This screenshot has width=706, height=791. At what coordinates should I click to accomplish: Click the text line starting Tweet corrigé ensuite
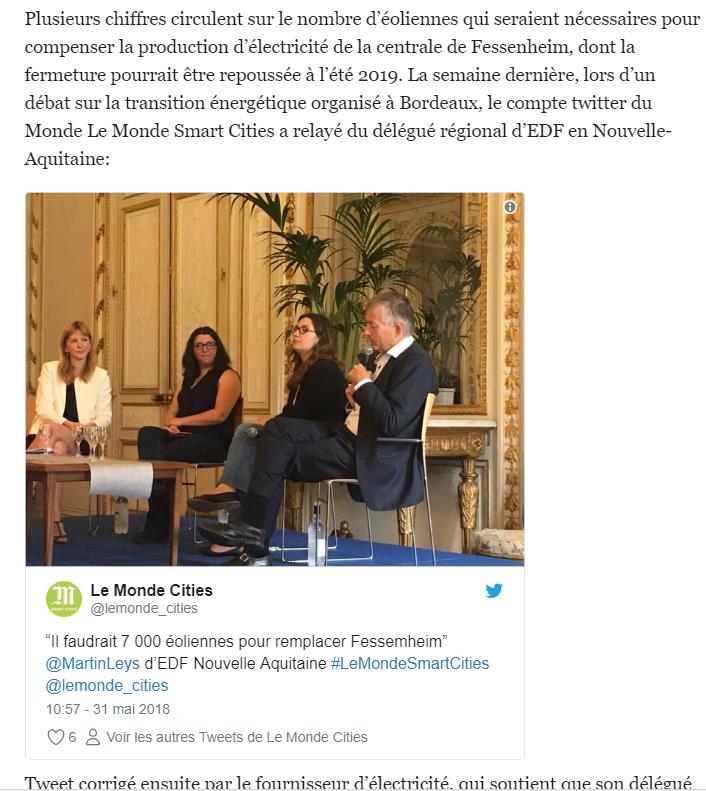coord(358,783)
